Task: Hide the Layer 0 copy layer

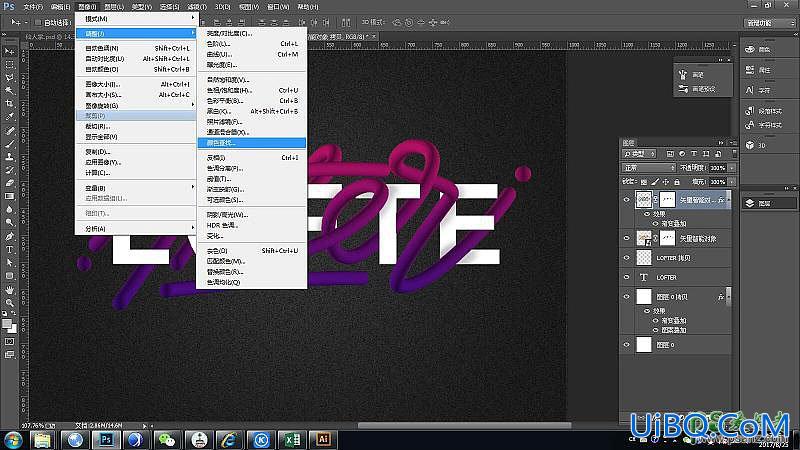Action: coord(627,296)
